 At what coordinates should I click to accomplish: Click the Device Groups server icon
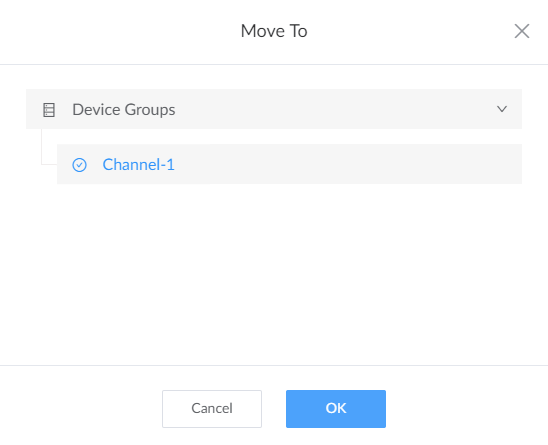click(x=49, y=110)
